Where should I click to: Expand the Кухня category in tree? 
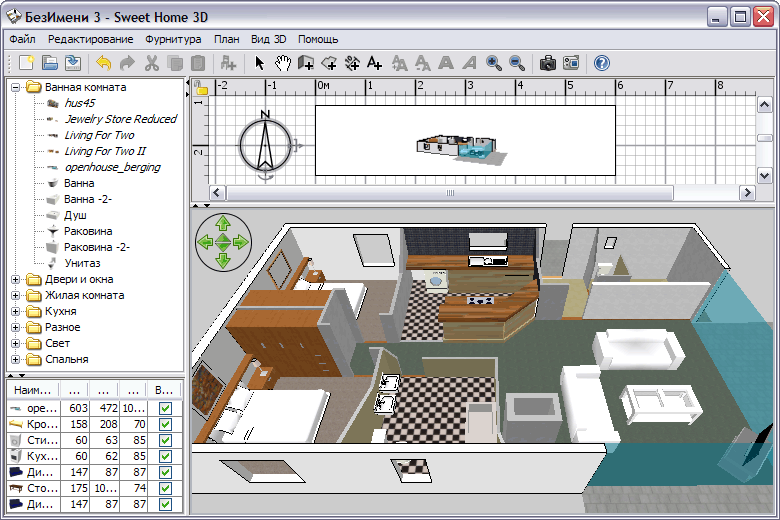point(16,311)
